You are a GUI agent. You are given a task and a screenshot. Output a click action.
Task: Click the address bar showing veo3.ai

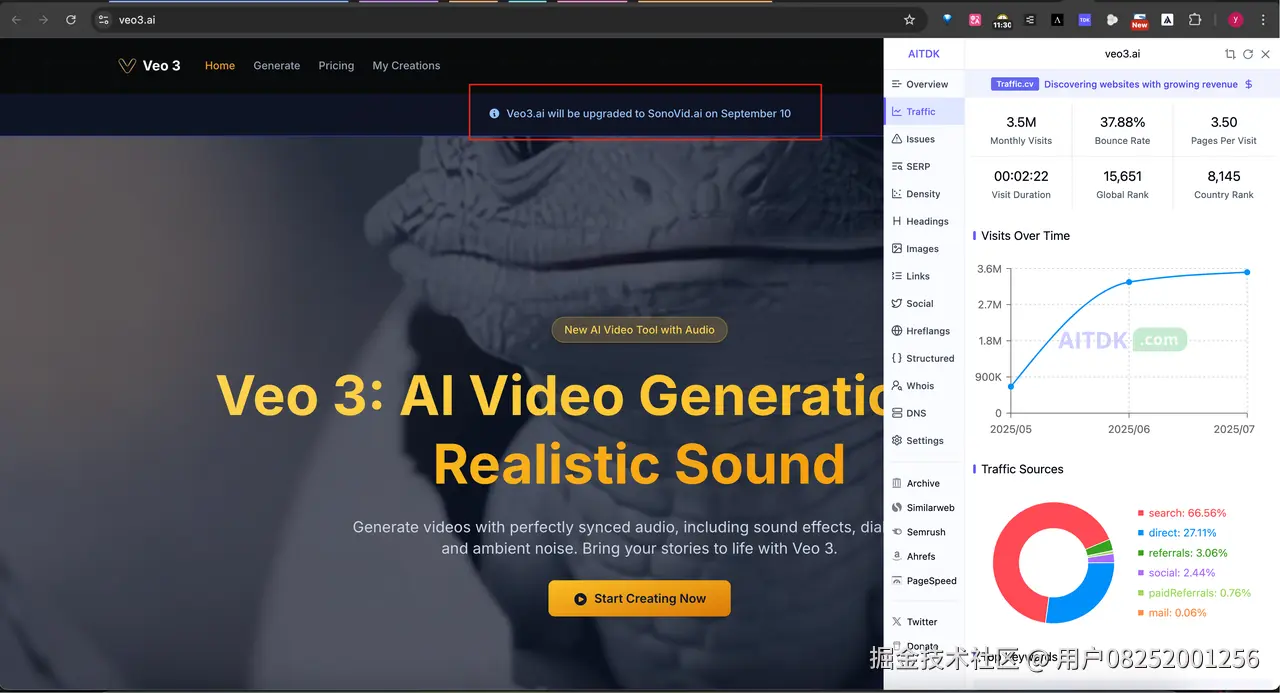(x=500, y=20)
